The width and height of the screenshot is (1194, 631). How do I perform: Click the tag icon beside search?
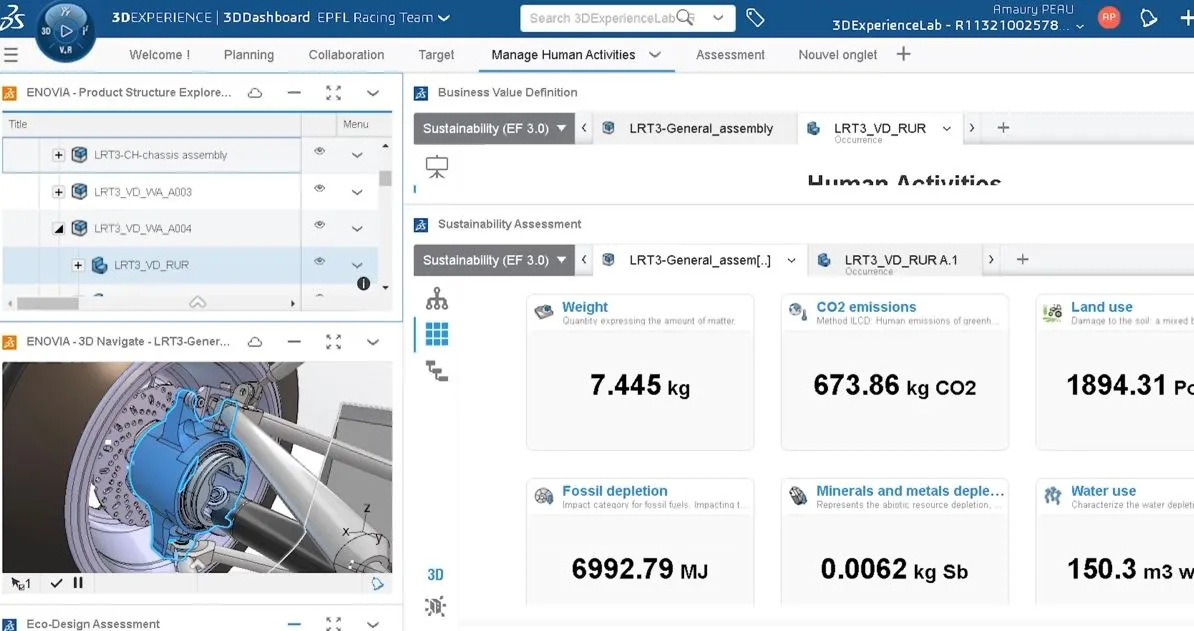756,18
